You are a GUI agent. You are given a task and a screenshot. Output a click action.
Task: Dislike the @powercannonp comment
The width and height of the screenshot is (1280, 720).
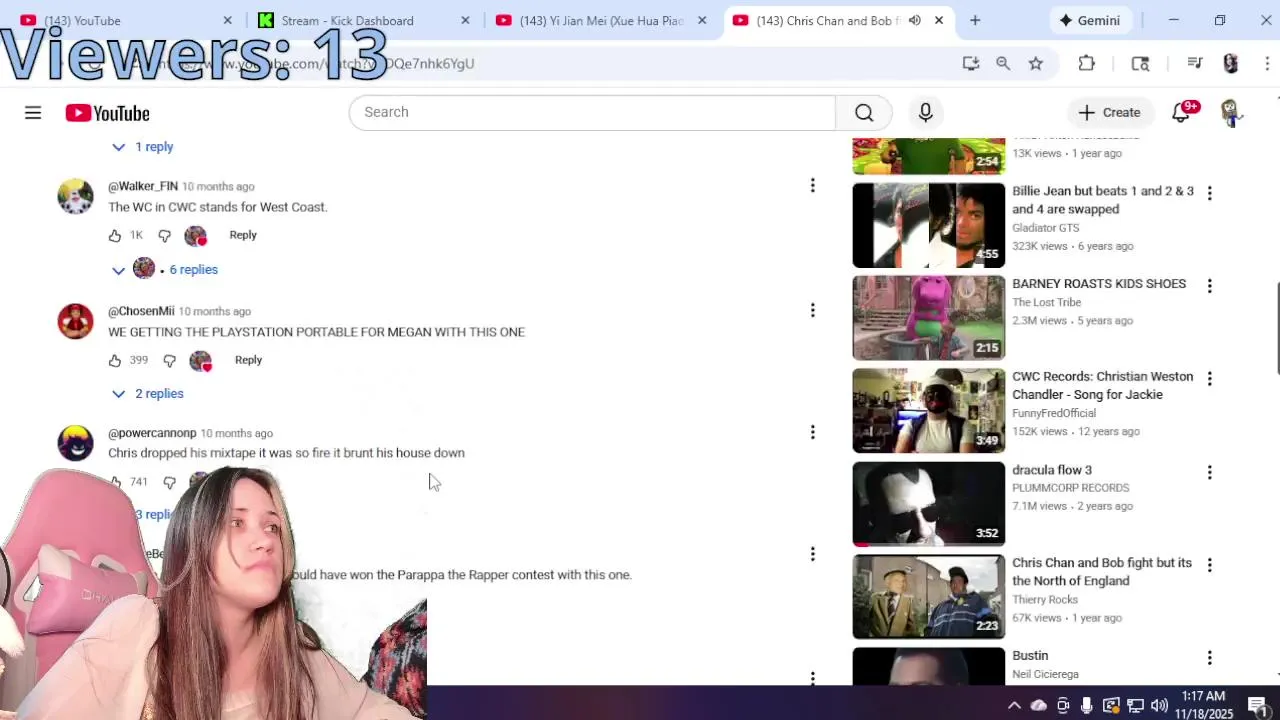click(169, 483)
